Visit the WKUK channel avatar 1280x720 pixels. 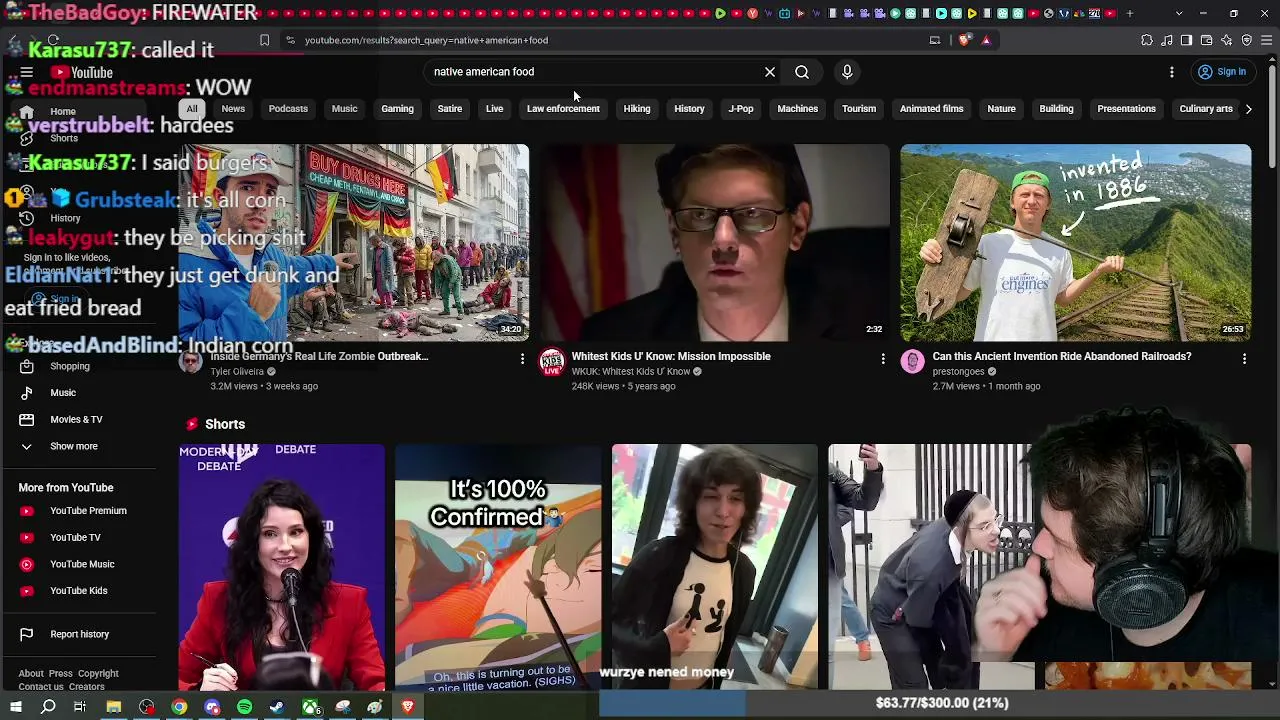[x=552, y=362]
